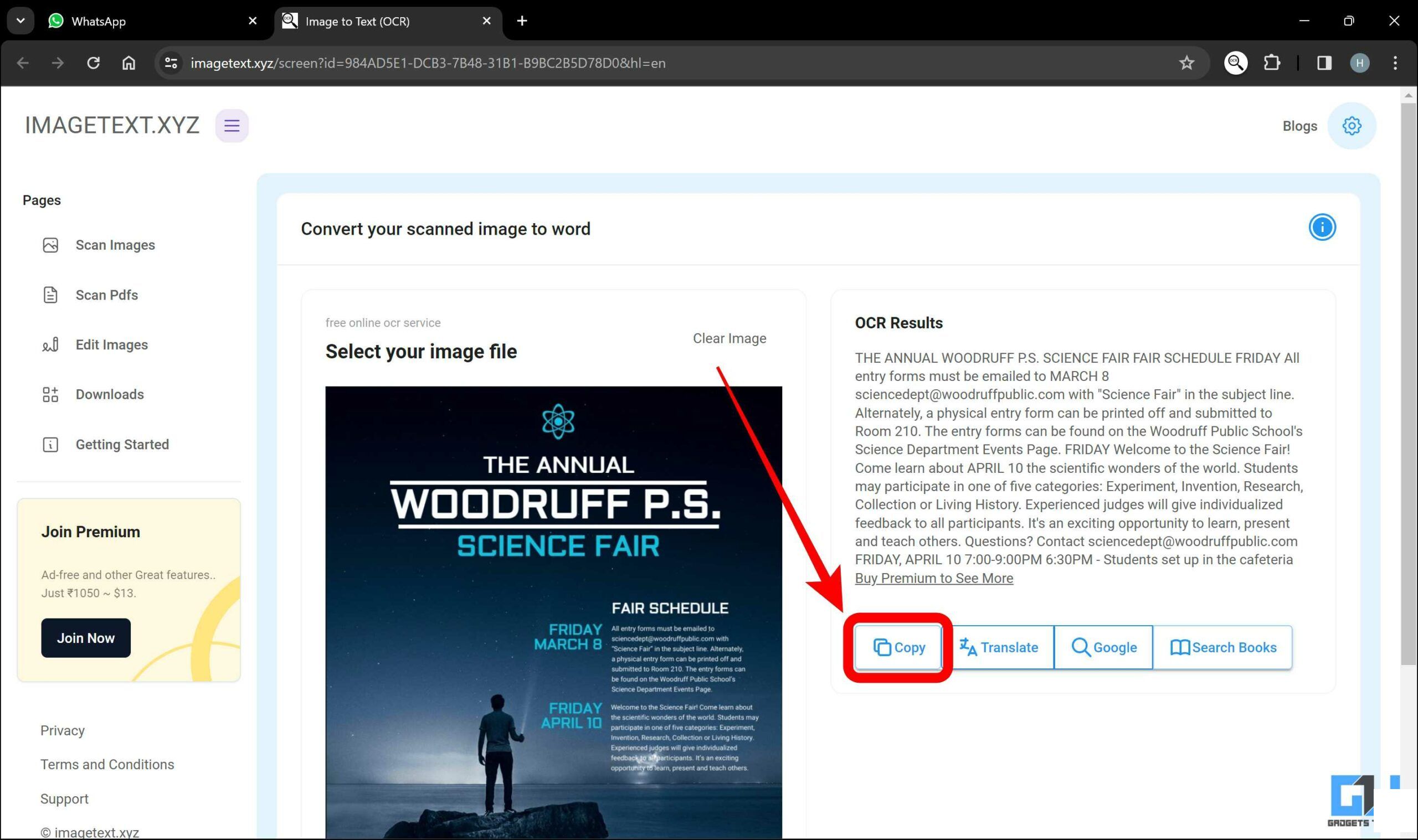Click the Buy Premium to See More link
1418x840 pixels.
pyautogui.click(x=933, y=578)
